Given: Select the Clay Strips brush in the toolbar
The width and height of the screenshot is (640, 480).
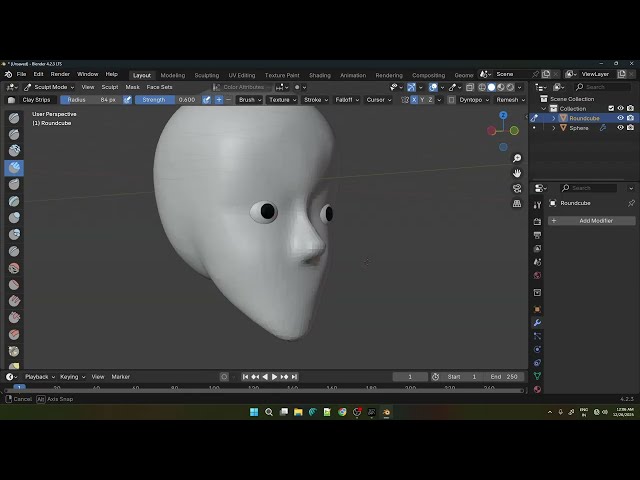Looking at the screenshot, I should point(14,167).
